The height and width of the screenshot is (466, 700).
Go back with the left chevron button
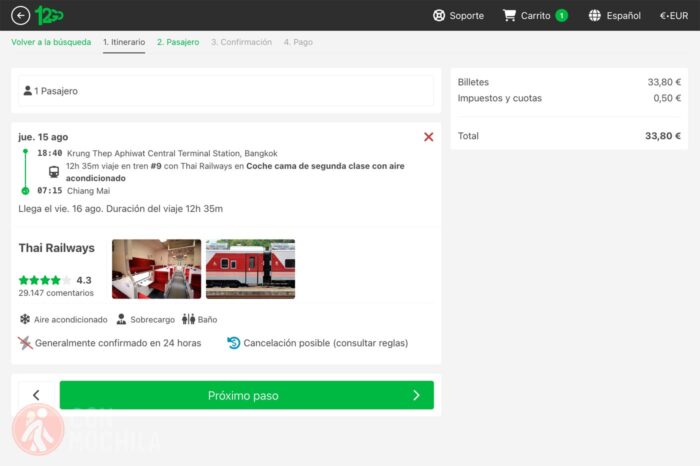37,395
